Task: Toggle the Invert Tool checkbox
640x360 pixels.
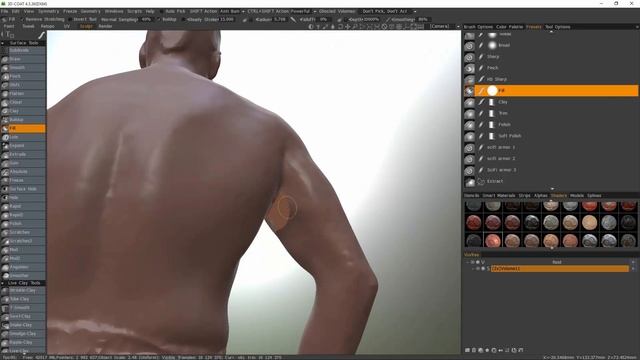Action: coord(70,19)
